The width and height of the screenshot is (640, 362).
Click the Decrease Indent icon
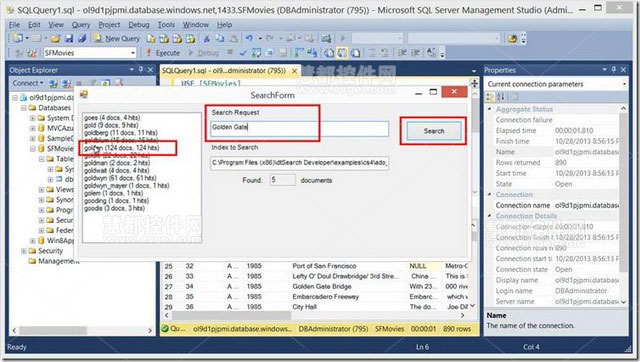click(402, 53)
